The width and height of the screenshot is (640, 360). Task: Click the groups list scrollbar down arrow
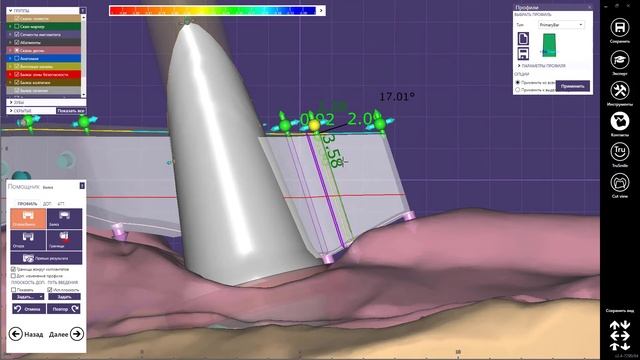click(84, 95)
